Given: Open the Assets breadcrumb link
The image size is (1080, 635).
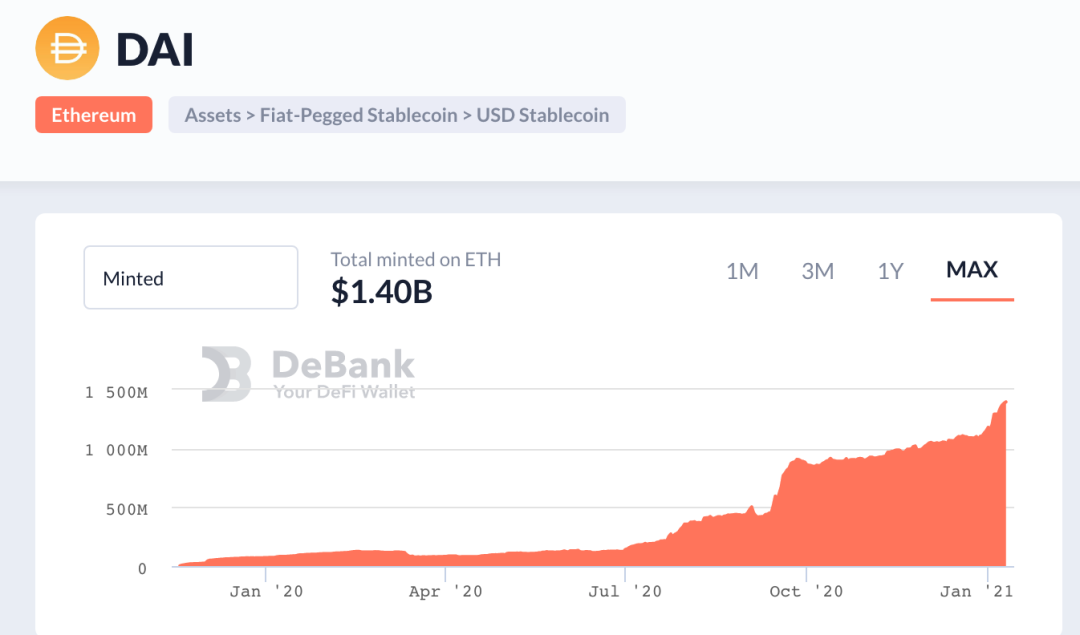Looking at the screenshot, I should point(212,115).
